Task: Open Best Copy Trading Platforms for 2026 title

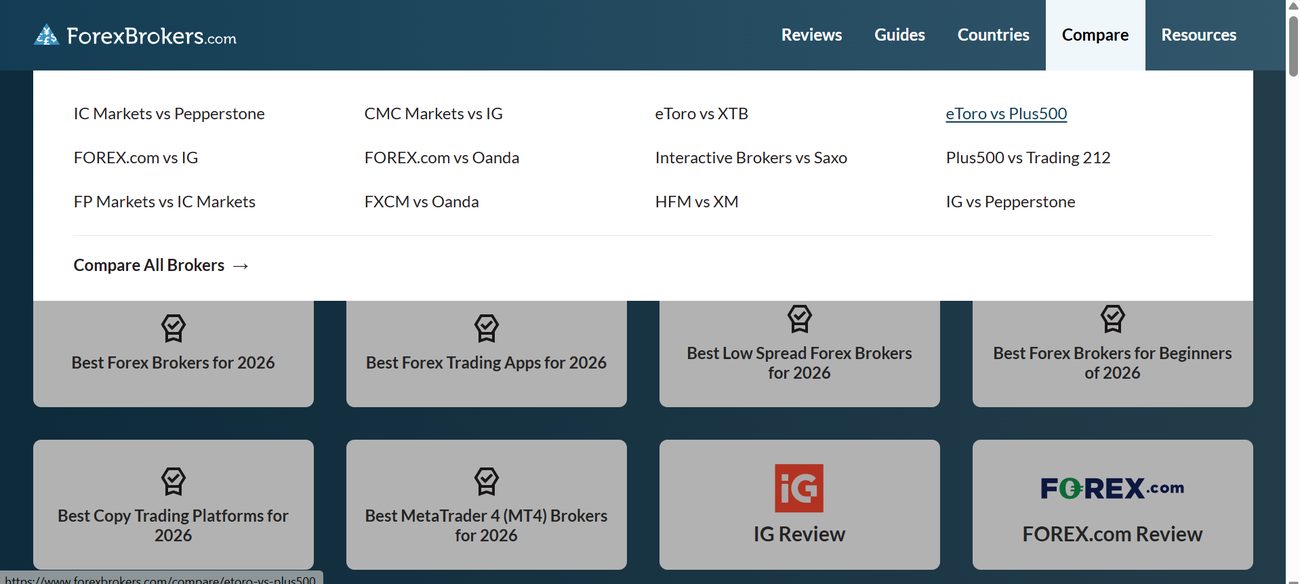Action: point(173,526)
